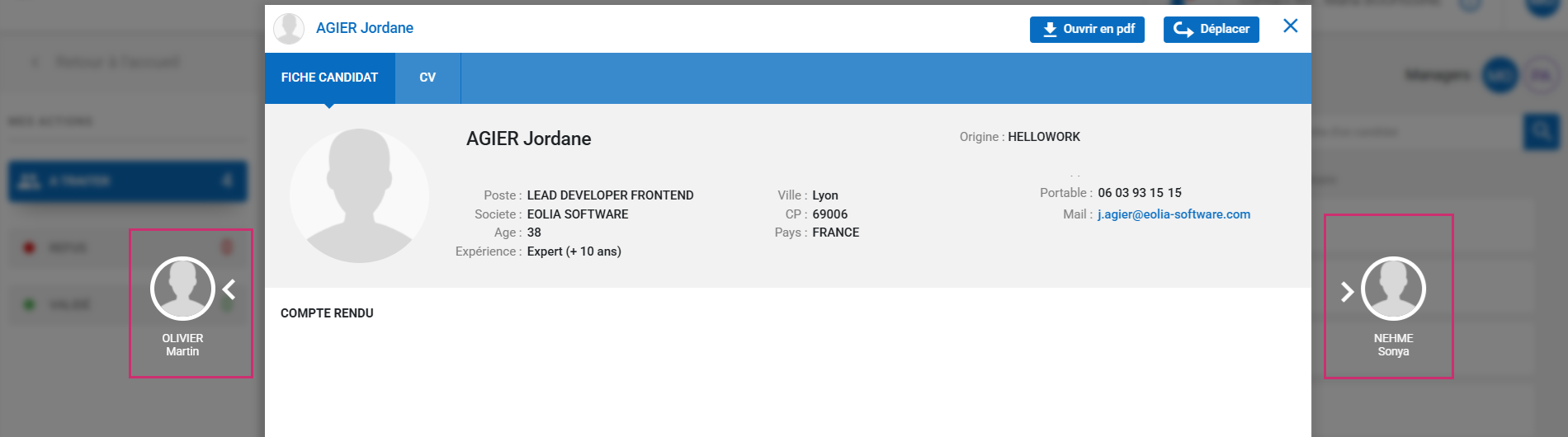Click the blue manager avatar in background
This screenshot has width=1568, height=437.
[1500, 76]
